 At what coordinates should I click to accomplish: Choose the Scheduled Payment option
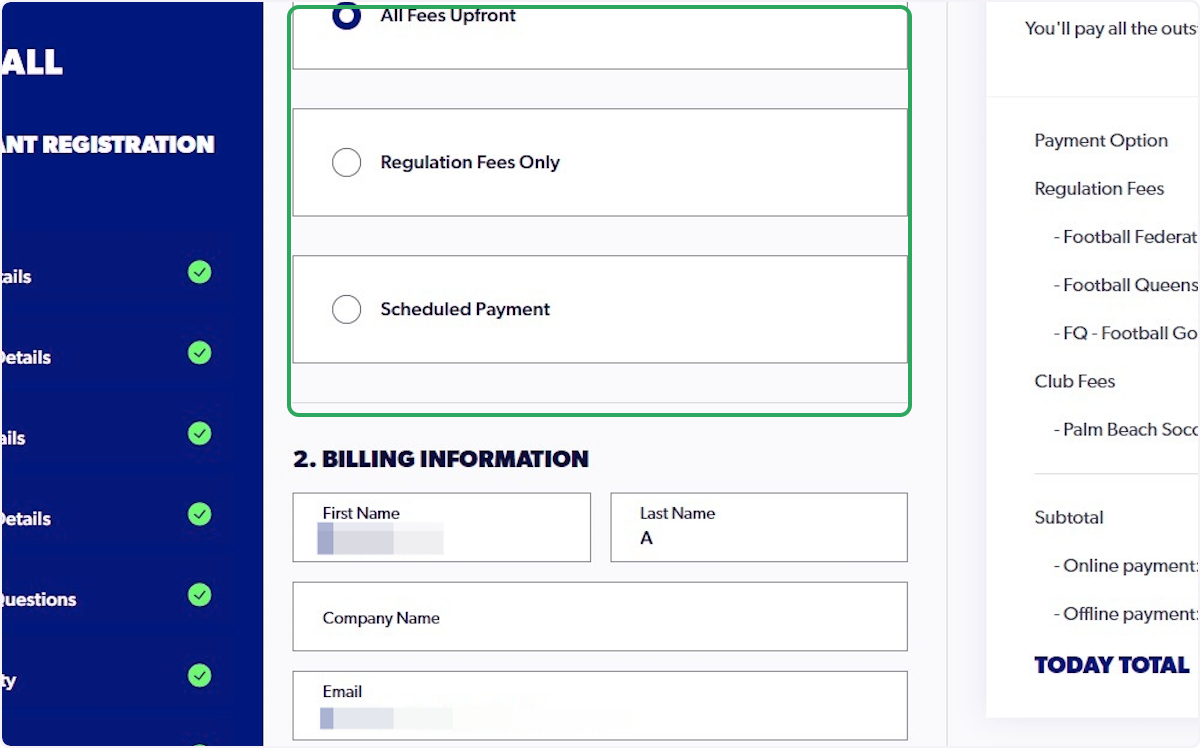coord(346,309)
